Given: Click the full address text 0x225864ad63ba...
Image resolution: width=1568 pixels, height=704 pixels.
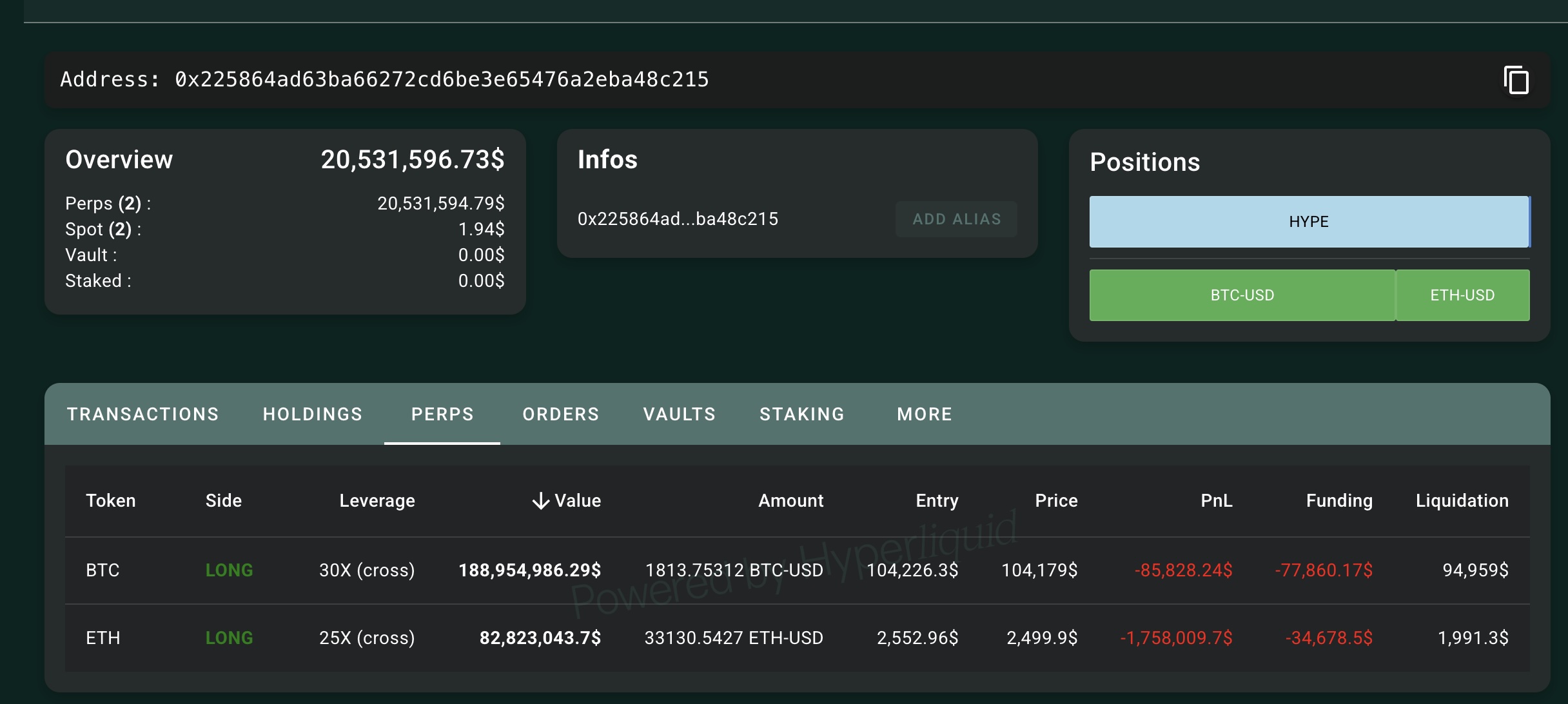Looking at the screenshot, I should 442,79.
